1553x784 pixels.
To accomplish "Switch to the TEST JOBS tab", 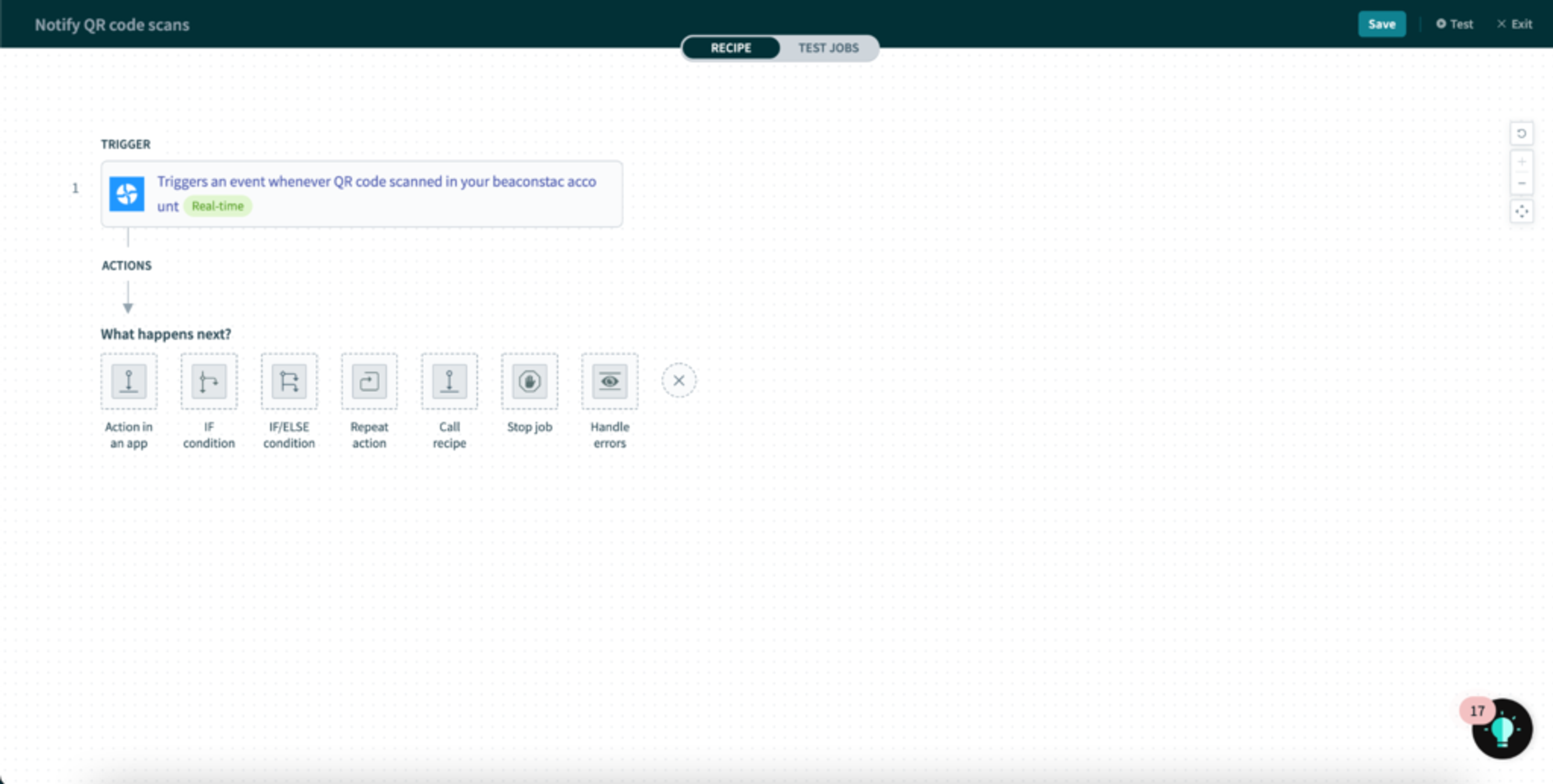I will pos(828,48).
